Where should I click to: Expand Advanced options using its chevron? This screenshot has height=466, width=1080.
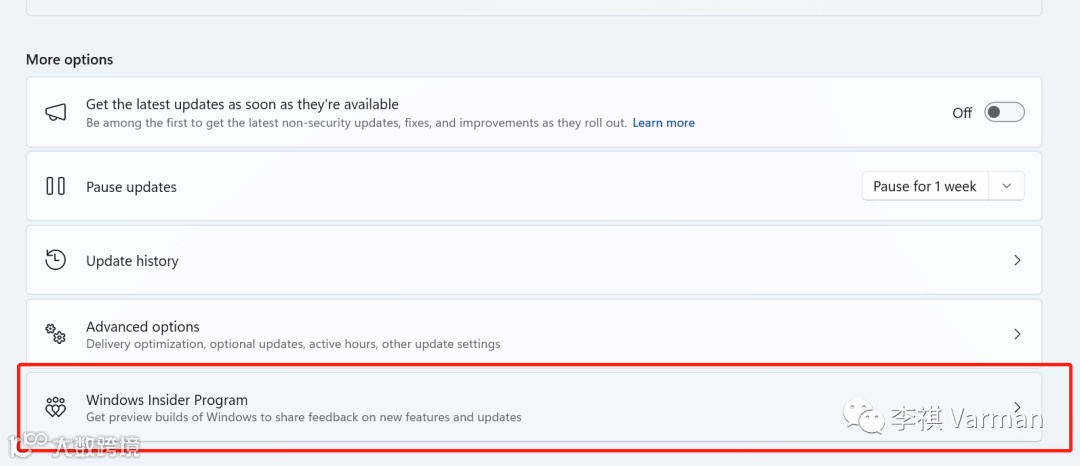(x=1017, y=334)
